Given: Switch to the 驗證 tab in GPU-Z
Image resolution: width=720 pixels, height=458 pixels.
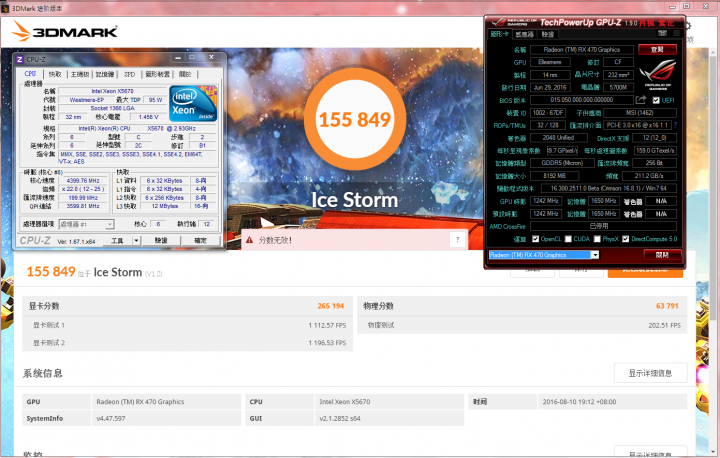Looking at the screenshot, I should [x=548, y=34].
